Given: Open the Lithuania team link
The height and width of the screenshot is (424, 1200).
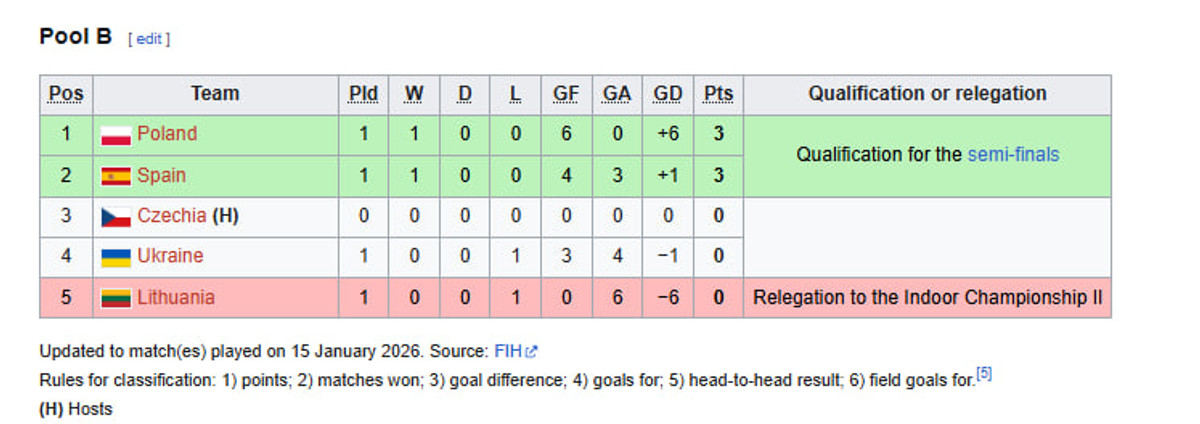Looking at the screenshot, I should click(x=175, y=297).
